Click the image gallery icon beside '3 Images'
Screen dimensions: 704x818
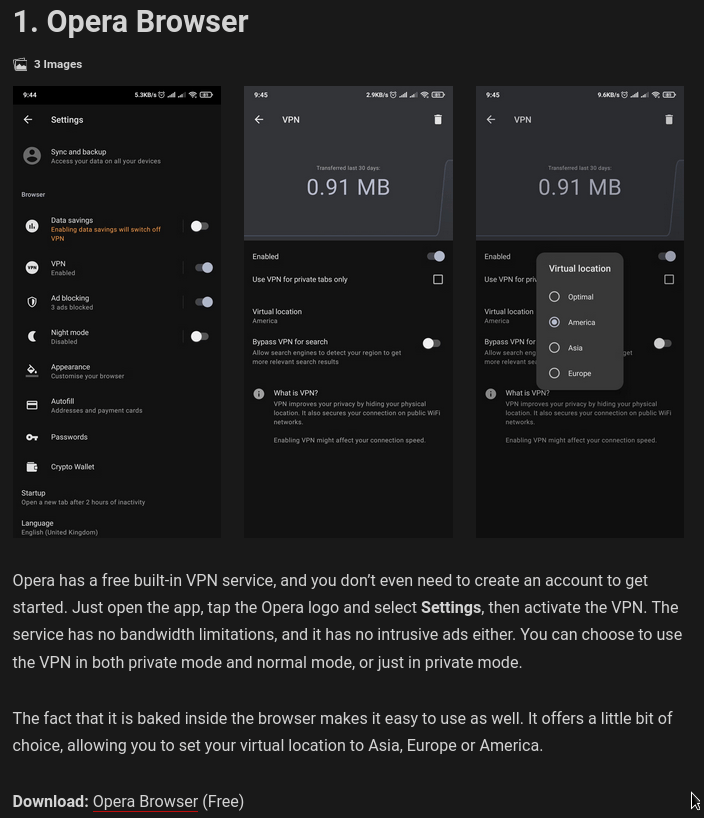[x=20, y=64]
